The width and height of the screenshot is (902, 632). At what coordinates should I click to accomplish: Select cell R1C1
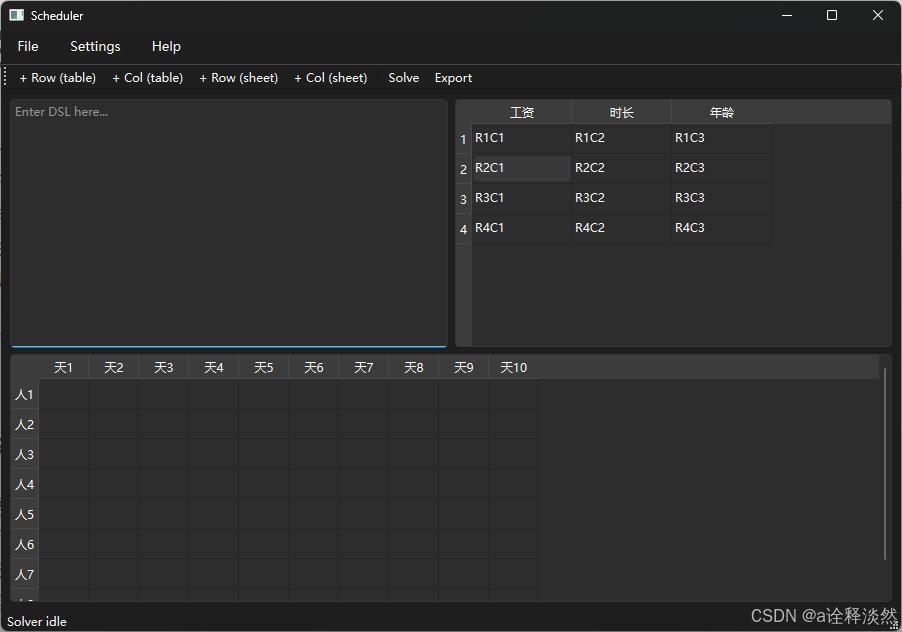click(522, 138)
